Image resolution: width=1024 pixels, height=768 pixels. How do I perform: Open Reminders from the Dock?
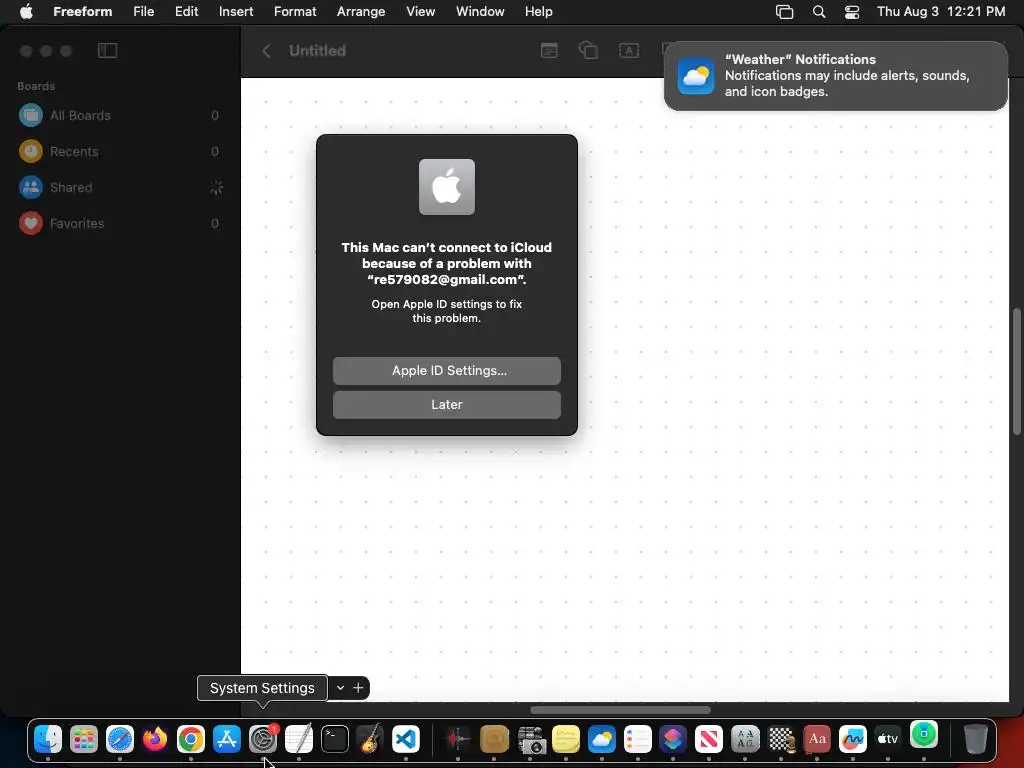638,739
